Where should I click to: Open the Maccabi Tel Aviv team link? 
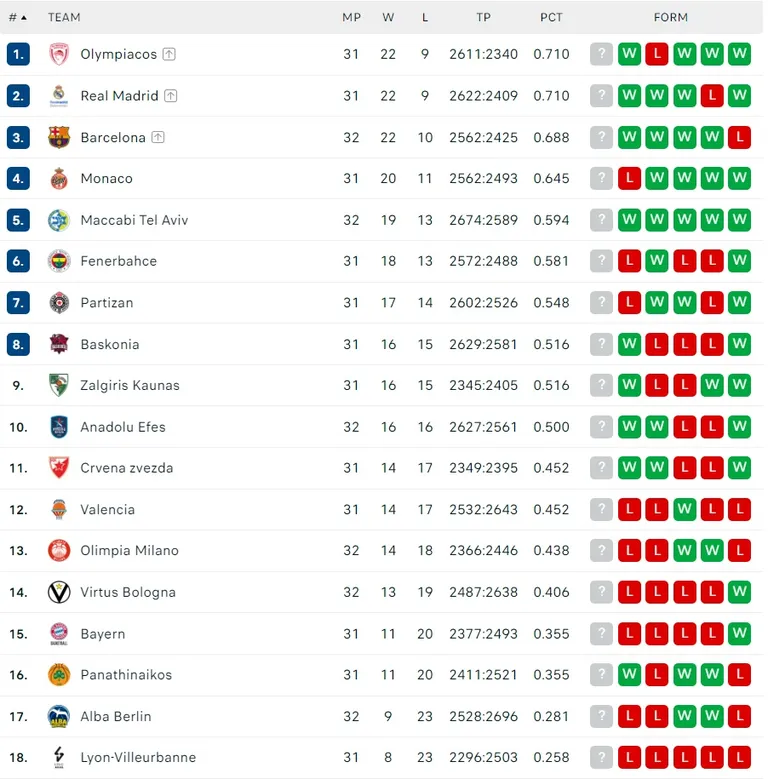[x=134, y=220]
